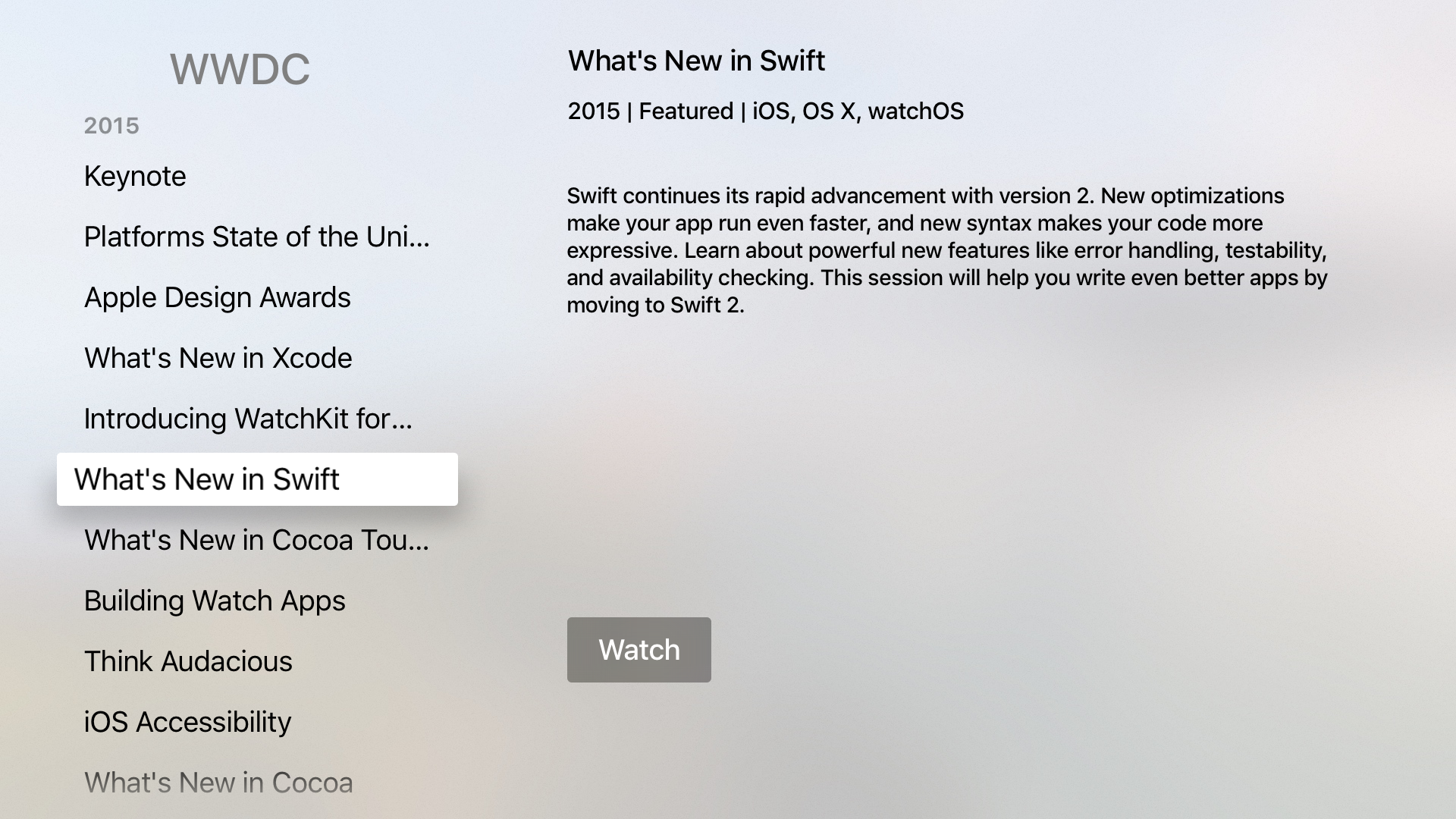This screenshot has width=1456, height=819.
Task: Select What's New in Xcode
Action: (218, 358)
